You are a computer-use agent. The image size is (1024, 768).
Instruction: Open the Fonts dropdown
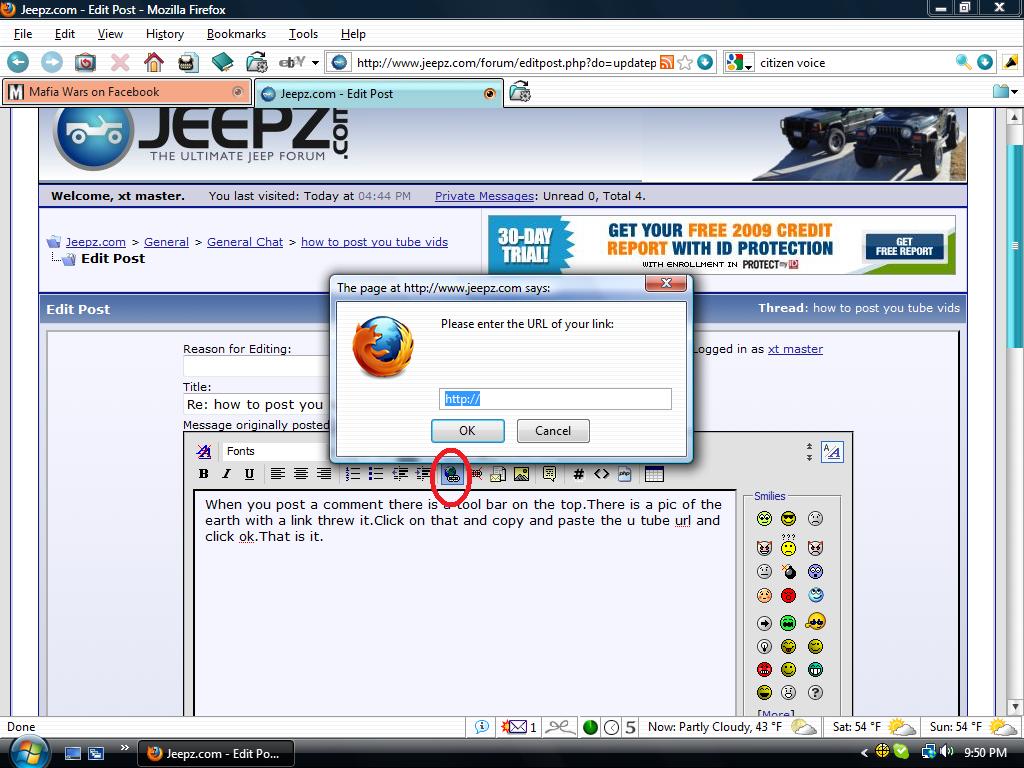[x=270, y=451]
